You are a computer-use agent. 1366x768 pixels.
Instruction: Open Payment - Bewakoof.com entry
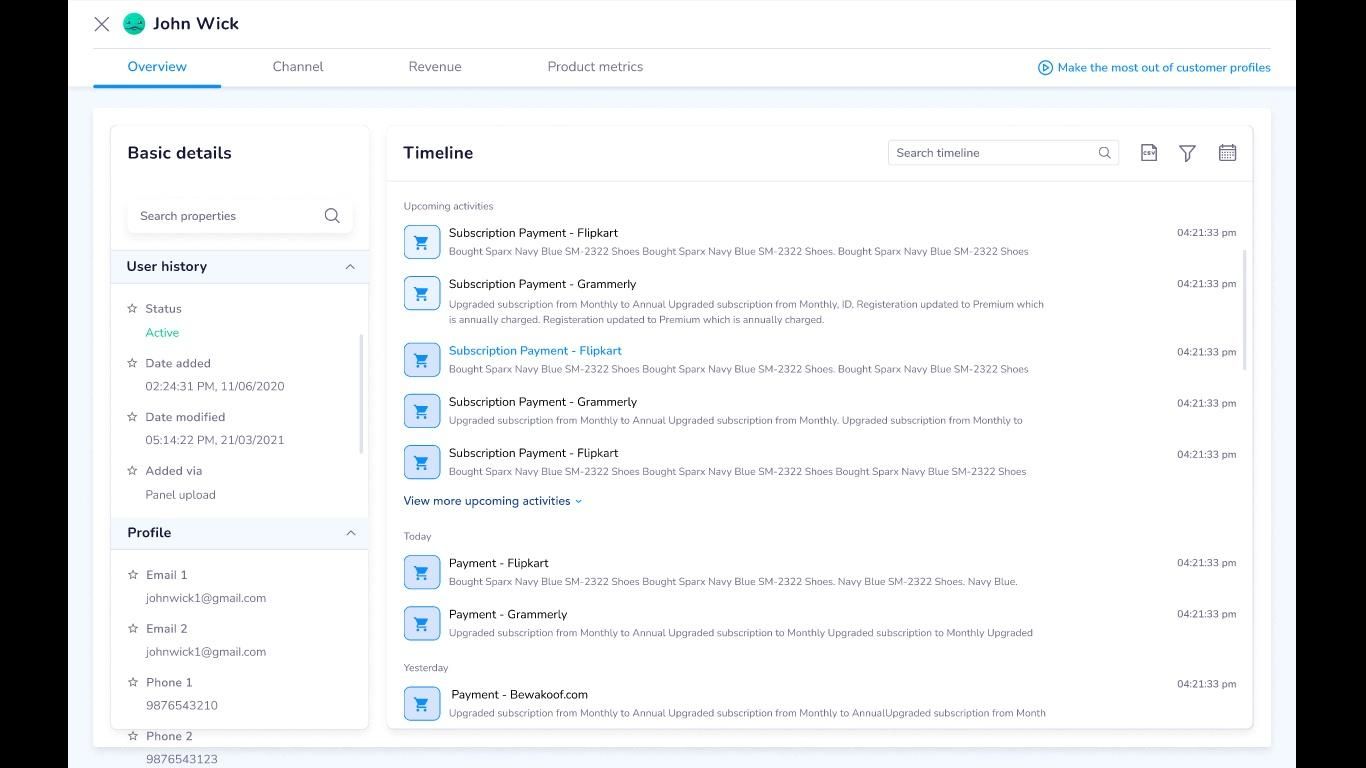tap(519, 695)
